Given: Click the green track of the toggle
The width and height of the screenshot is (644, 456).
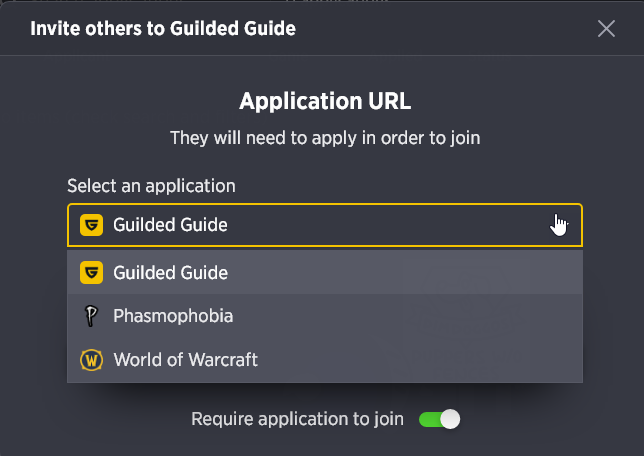Looking at the screenshot, I should click(x=429, y=420).
